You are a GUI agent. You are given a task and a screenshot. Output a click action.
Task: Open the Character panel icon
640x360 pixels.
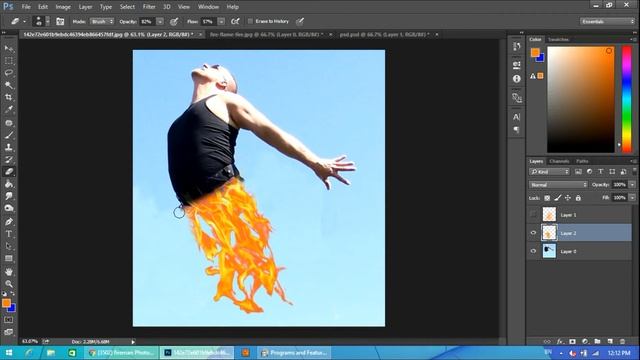click(517, 117)
